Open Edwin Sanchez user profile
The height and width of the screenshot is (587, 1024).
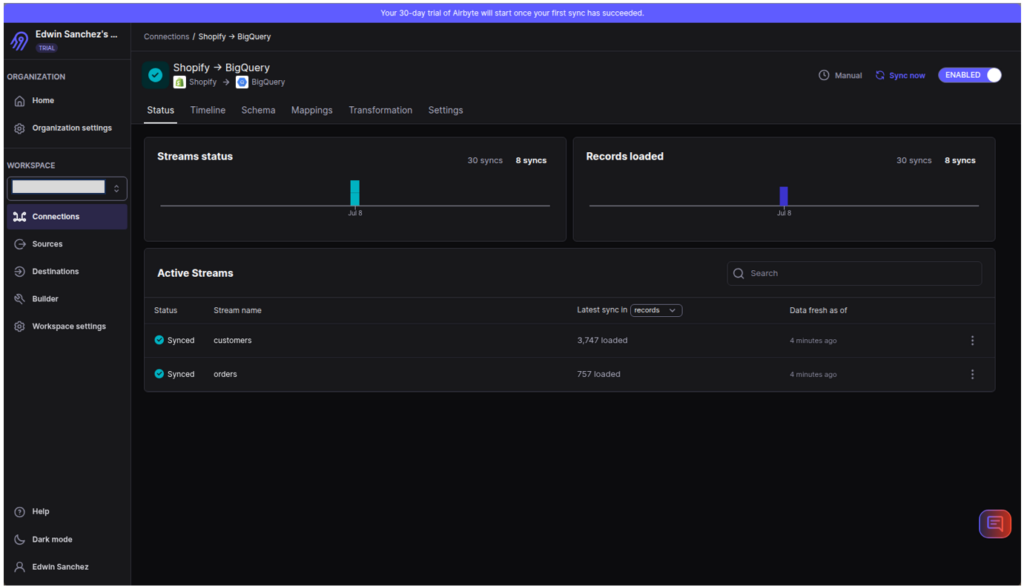point(60,567)
